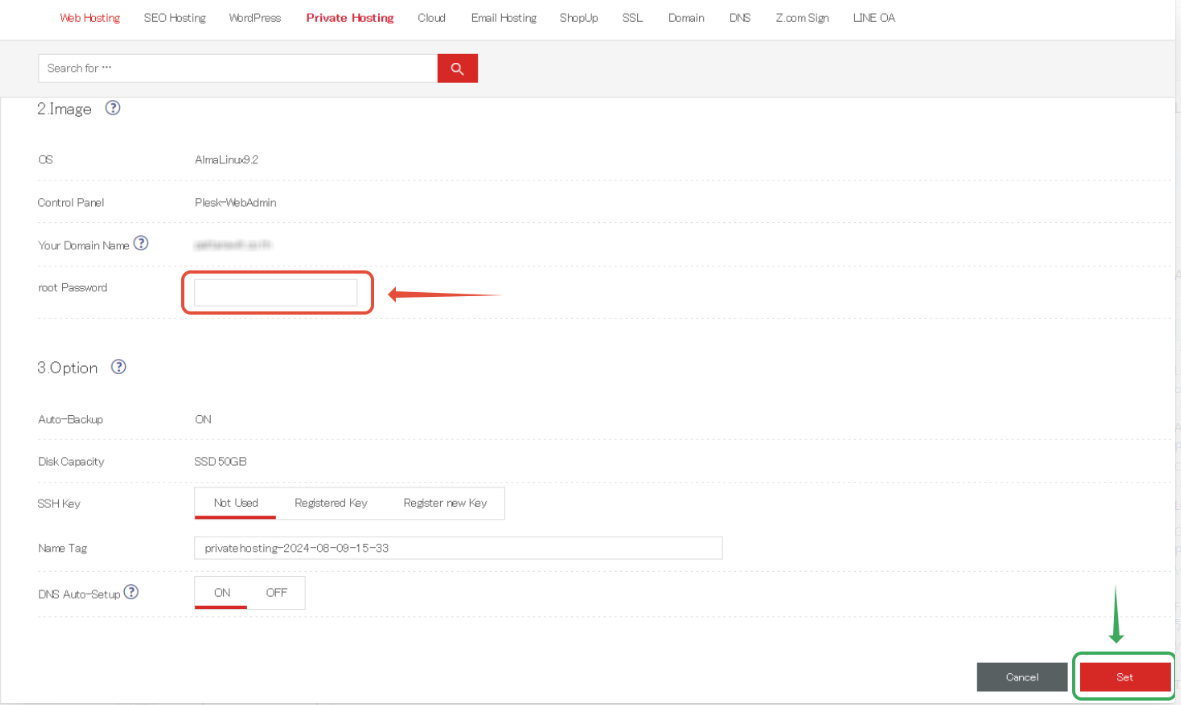Open the Web Hosting menu
1181x705 pixels.
[x=90, y=18]
